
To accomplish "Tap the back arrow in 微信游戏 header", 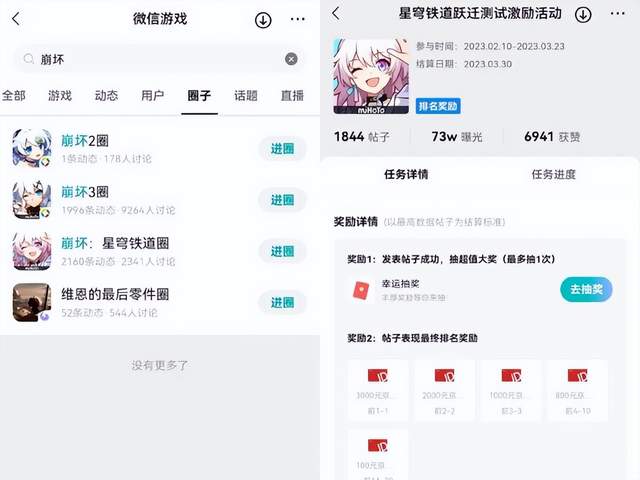I will click(16, 19).
